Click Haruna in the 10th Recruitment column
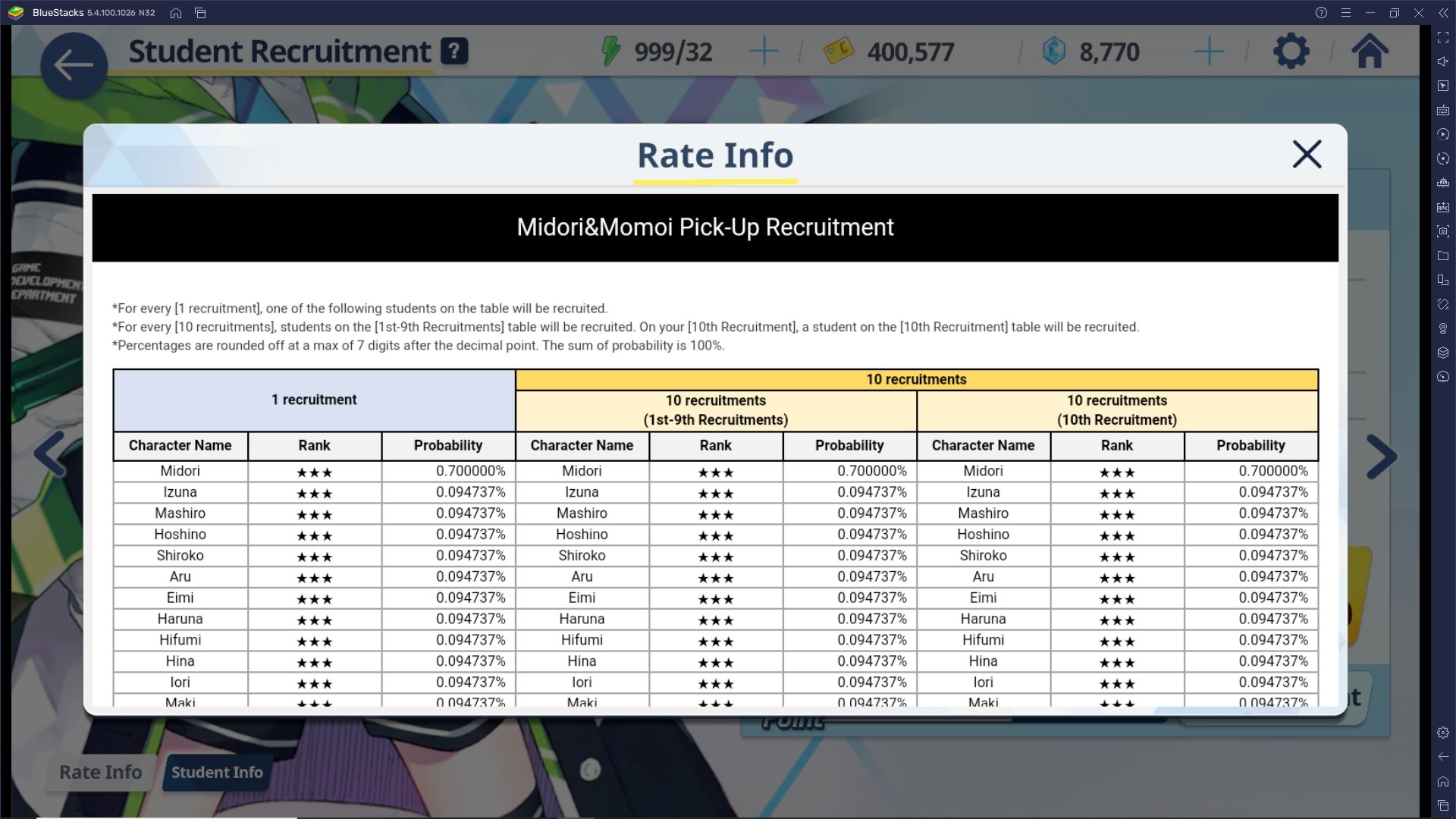This screenshot has width=1456, height=819. (983, 619)
